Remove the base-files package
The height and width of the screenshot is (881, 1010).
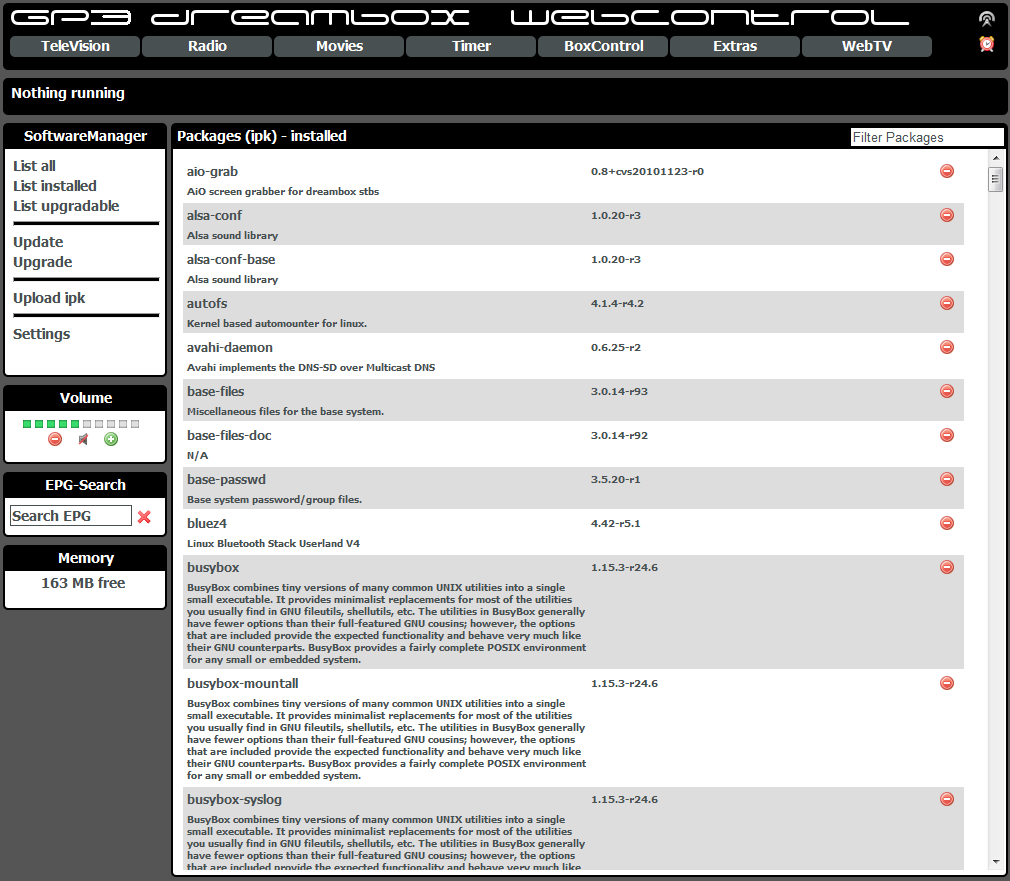pos(946,391)
